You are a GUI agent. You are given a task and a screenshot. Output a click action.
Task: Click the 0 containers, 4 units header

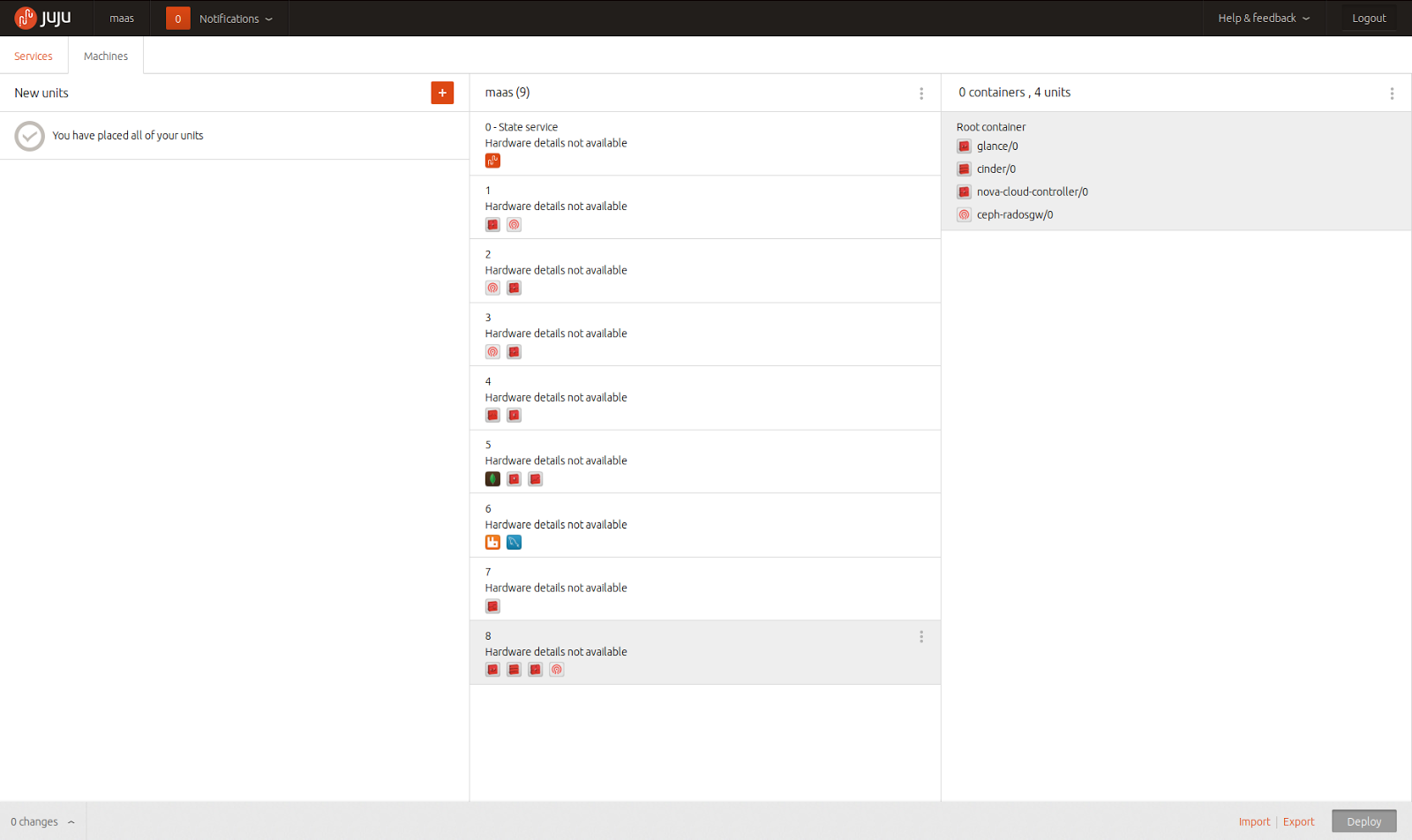(x=1015, y=93)
